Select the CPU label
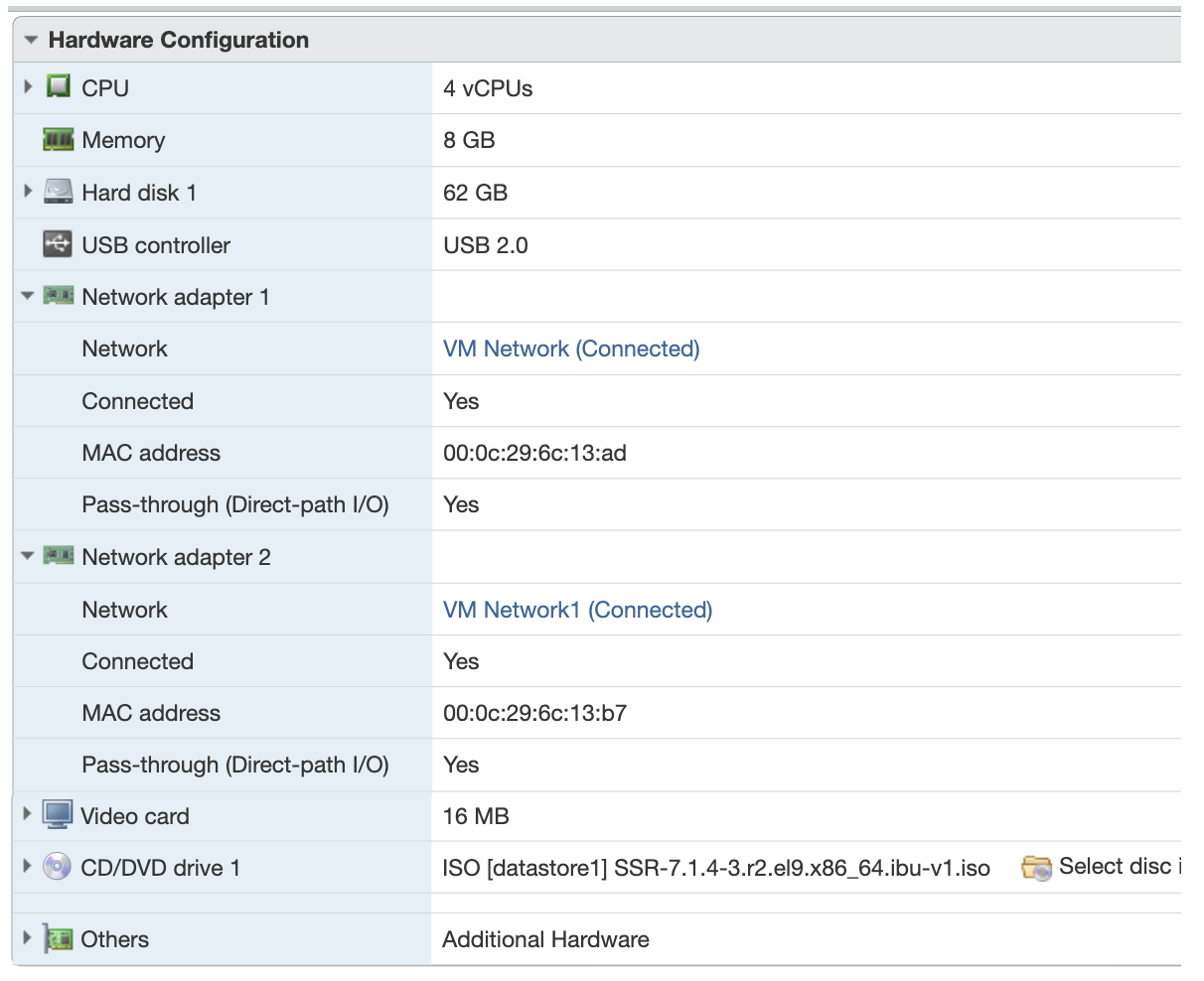 click(105, 88)
